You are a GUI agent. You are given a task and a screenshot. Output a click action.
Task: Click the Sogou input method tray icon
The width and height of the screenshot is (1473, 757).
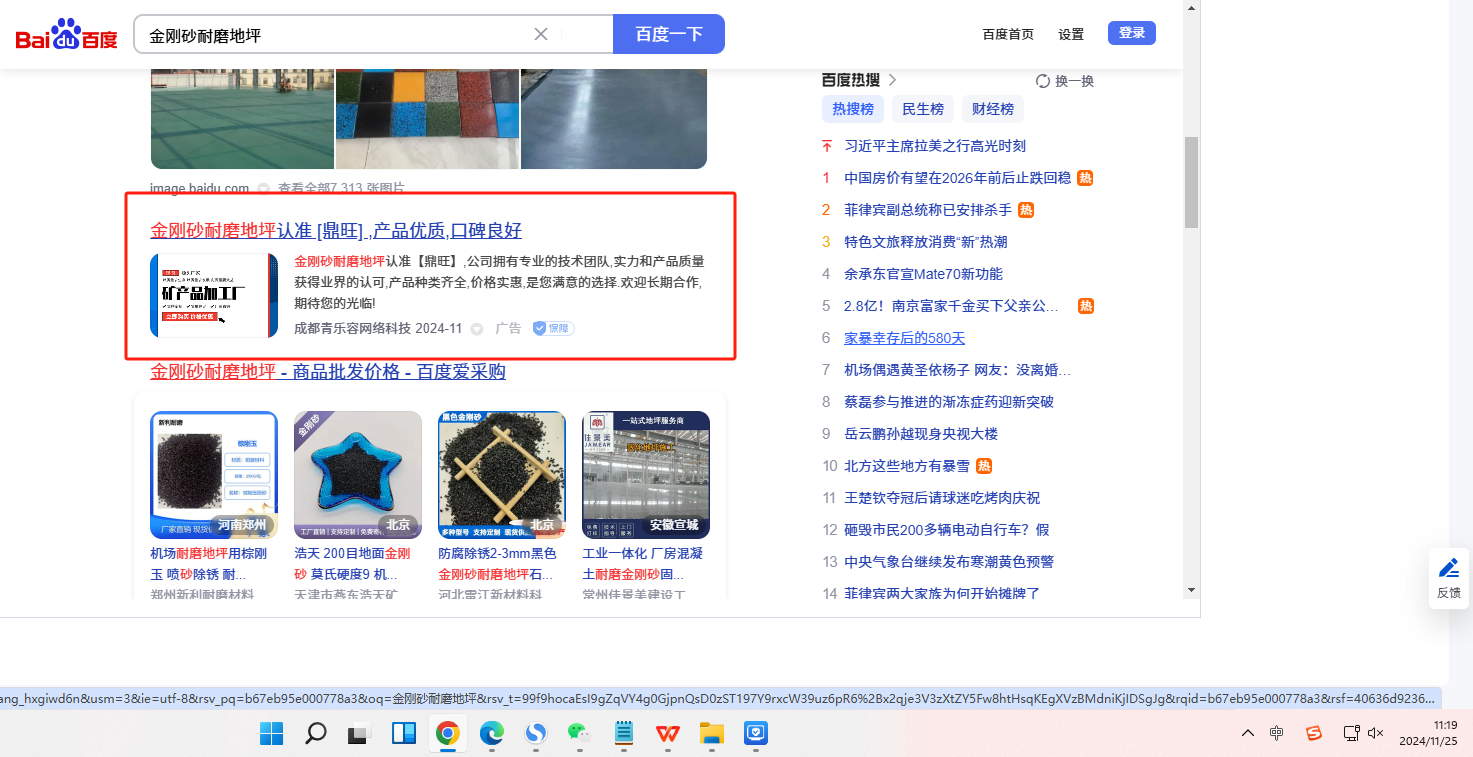[x=1314, y=733]
